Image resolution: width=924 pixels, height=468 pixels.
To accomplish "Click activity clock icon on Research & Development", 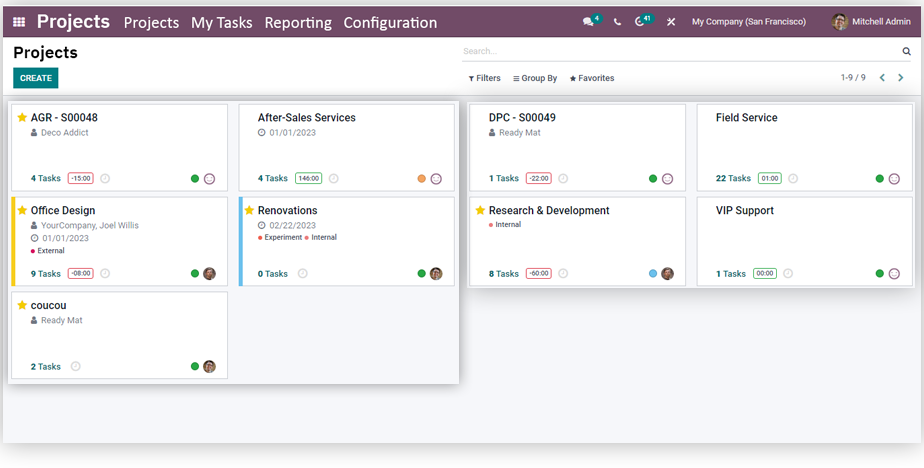I will tap(563, 273).
